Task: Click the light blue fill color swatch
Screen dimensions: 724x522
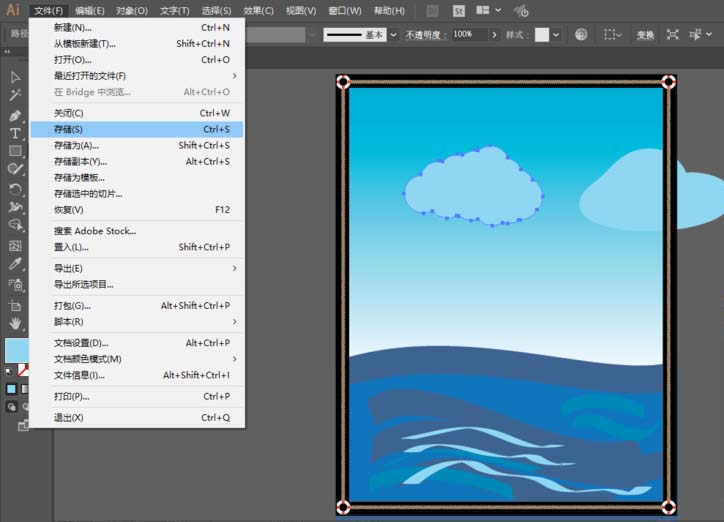Action: (15, 350)
